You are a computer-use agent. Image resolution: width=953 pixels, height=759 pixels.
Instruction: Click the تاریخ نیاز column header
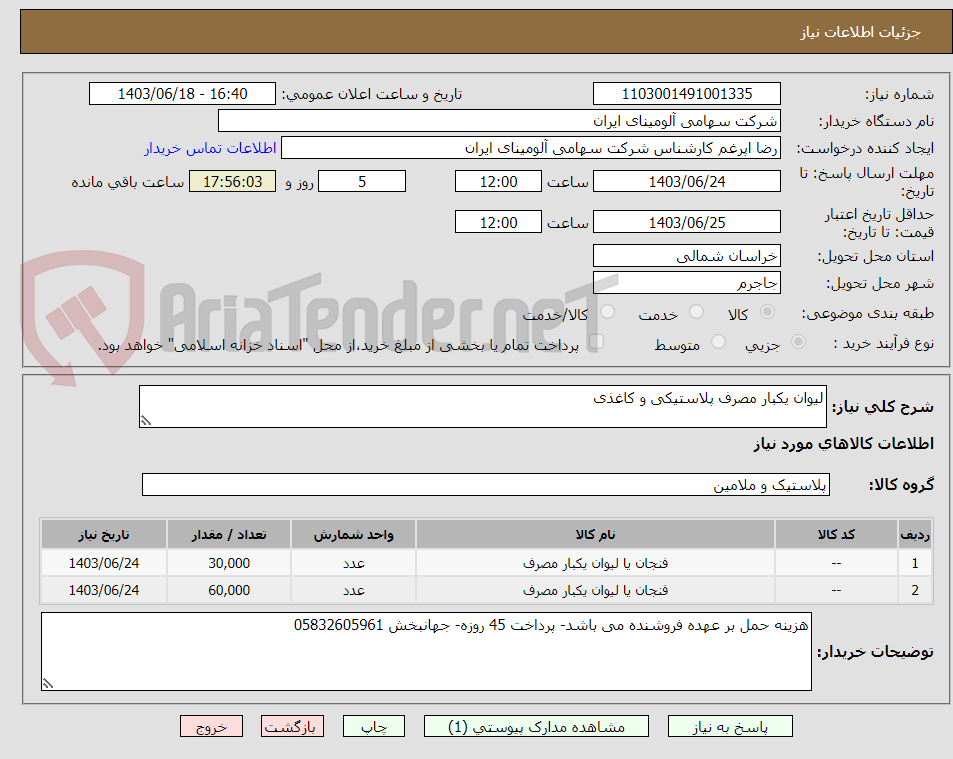[104, 535]
